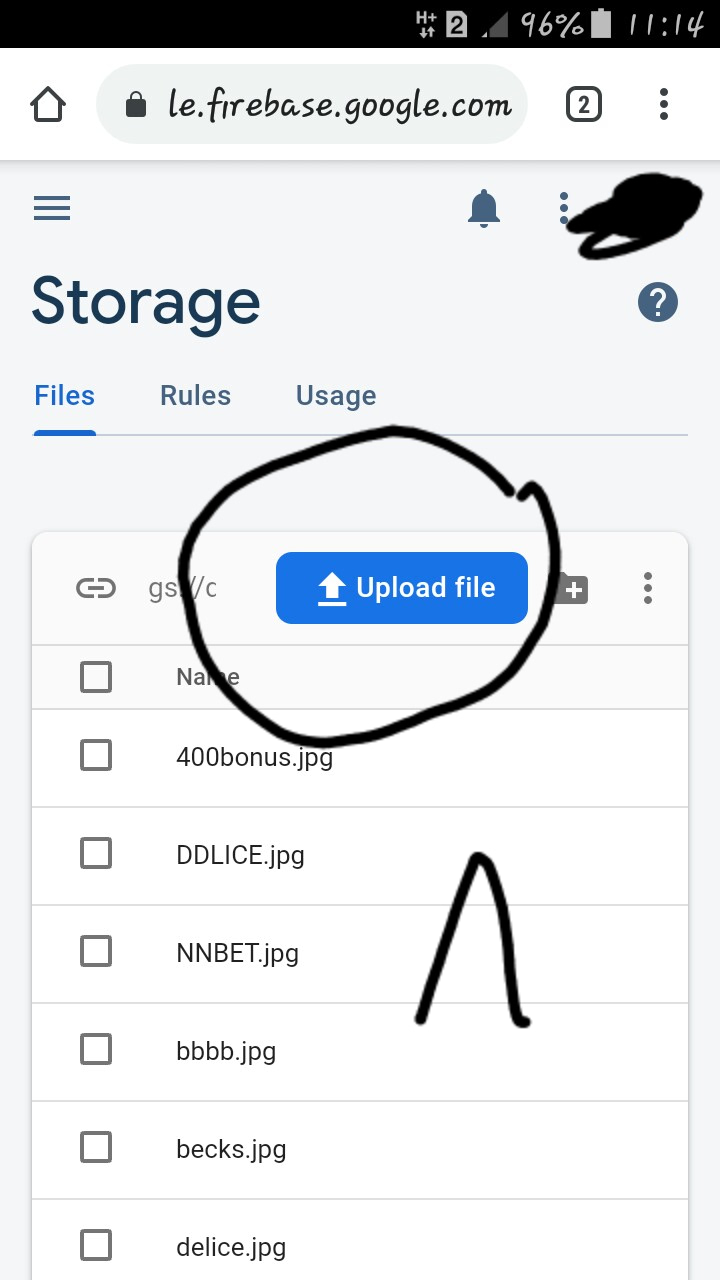The height and width of the screenshot is (1280, 720).
Task: Tap the browser home icon
Action: coord(48,104)
